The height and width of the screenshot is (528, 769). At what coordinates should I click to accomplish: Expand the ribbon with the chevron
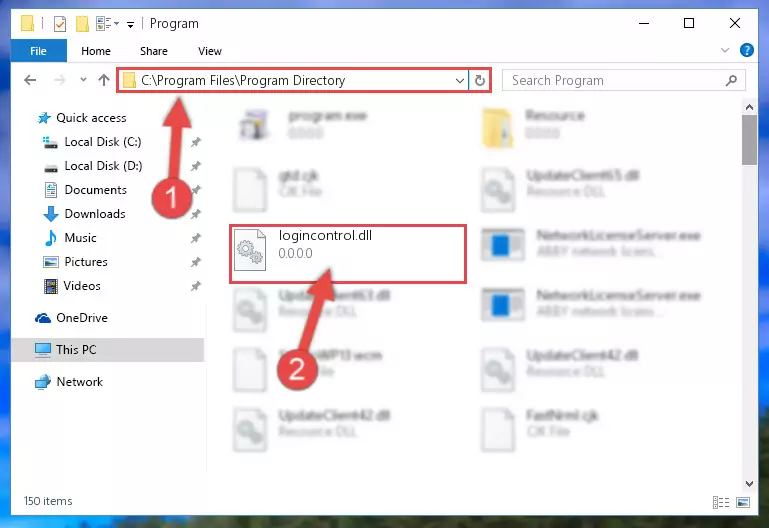click(x=726, y=51)
